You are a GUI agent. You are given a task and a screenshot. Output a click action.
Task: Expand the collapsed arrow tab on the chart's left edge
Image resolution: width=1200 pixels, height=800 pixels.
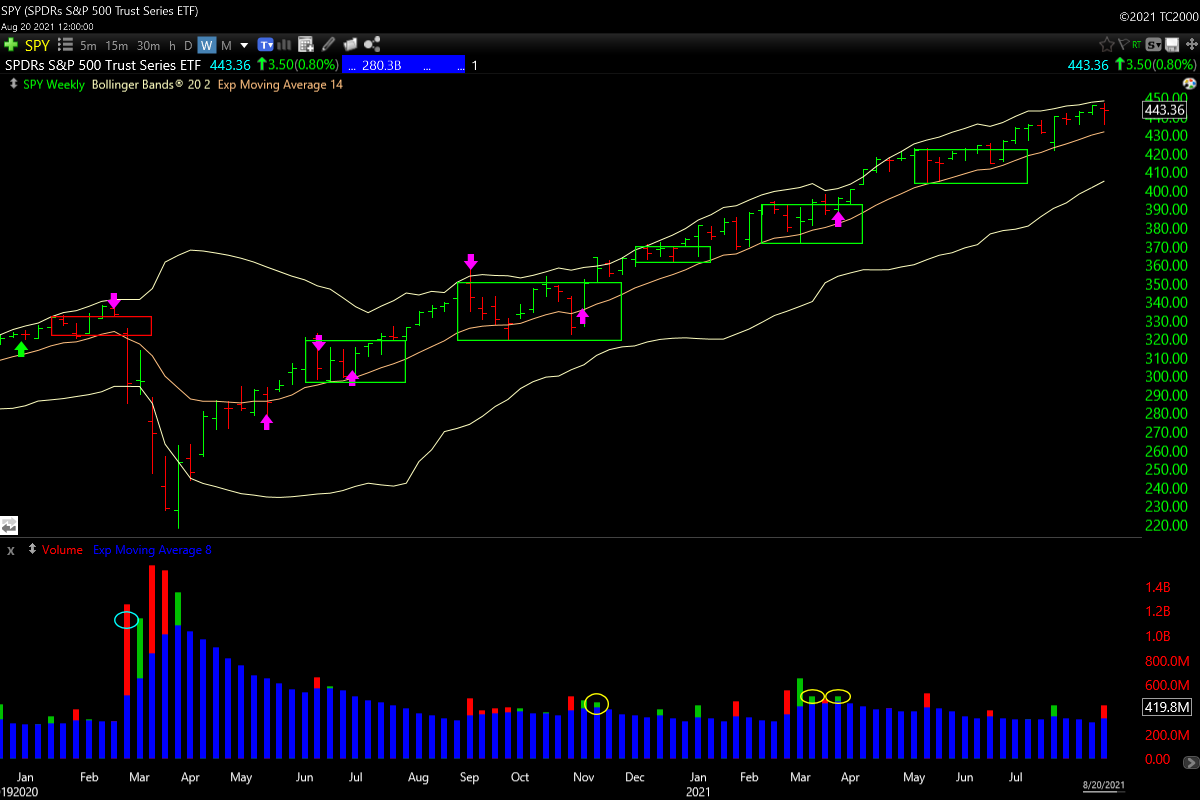coord(9,524)
